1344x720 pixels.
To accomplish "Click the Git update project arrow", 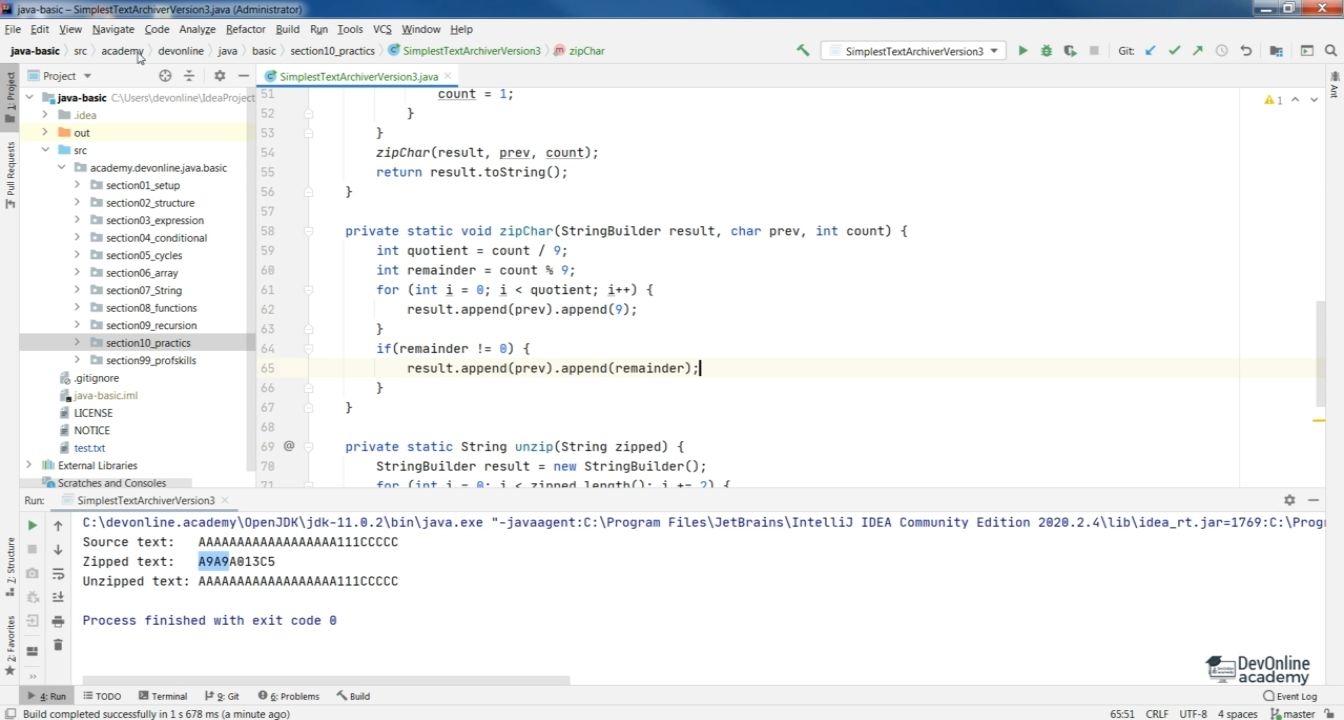I will (x=1150, y=50).
